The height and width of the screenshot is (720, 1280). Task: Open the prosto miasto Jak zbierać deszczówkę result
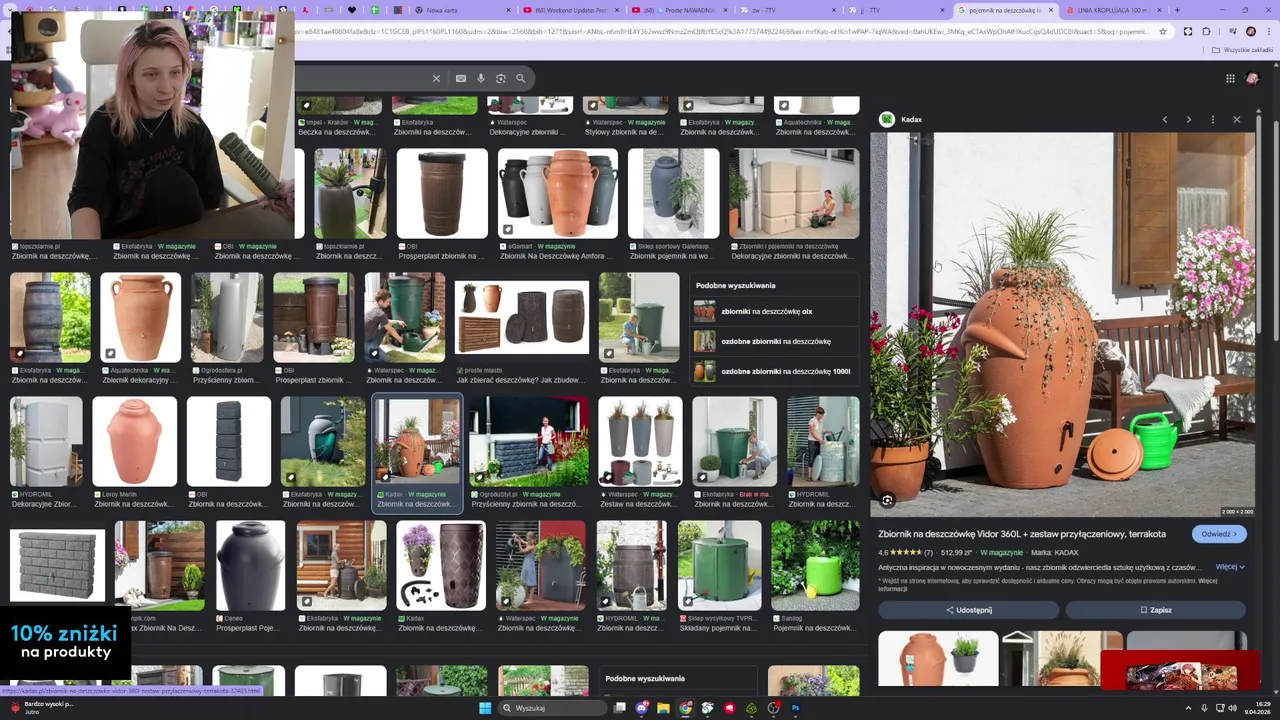tap(522, 318)
